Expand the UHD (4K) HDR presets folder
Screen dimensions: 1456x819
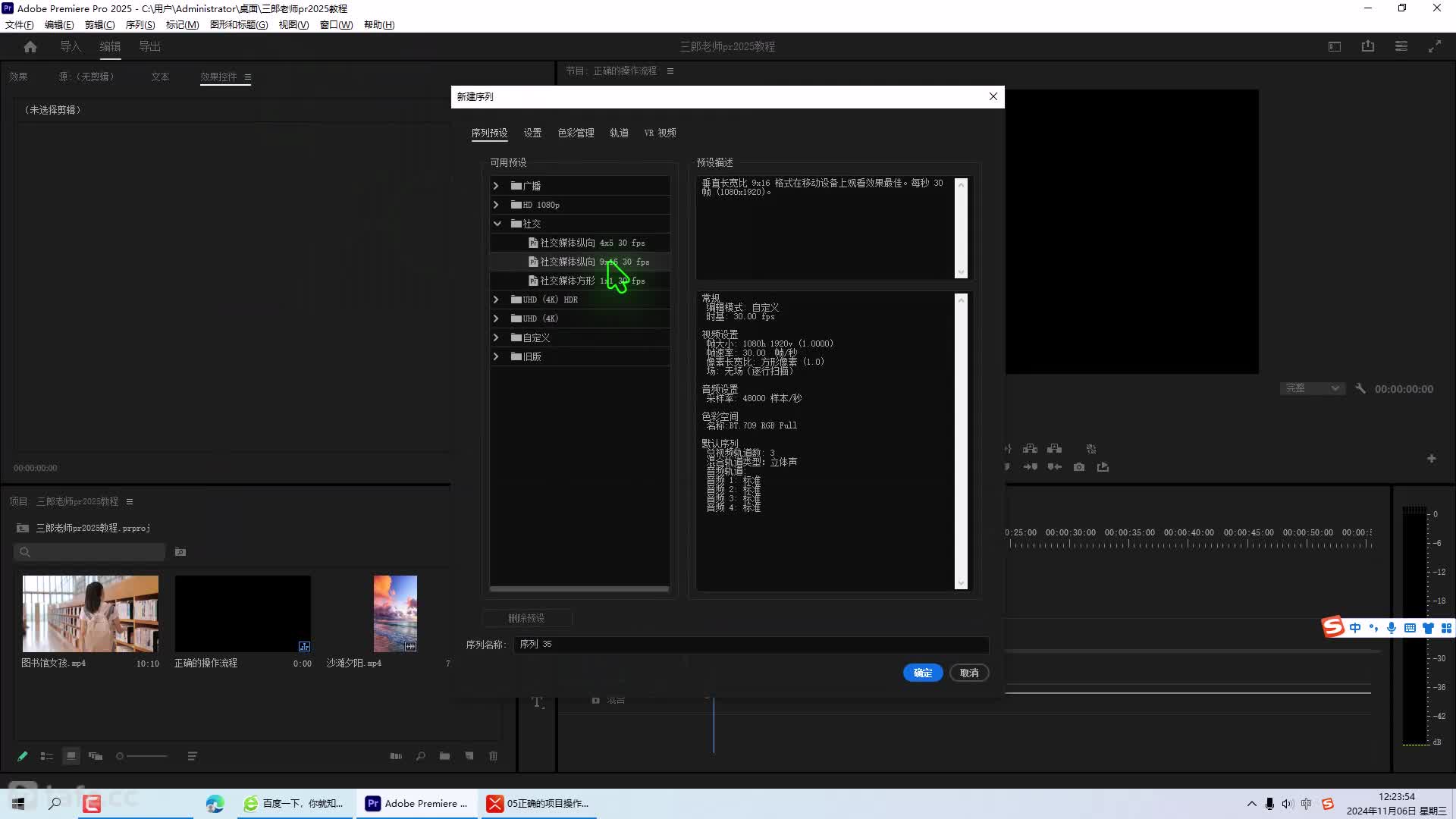coord(497,300)
